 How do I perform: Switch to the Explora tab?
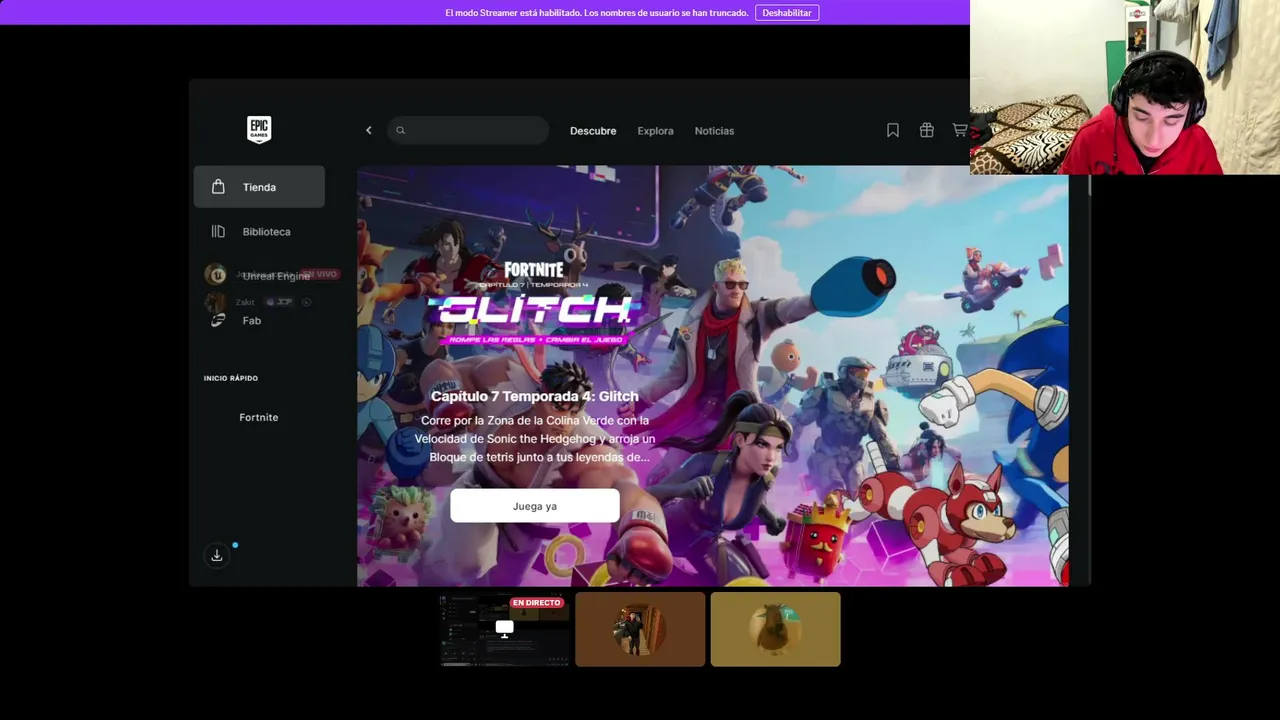click(656, 131)
